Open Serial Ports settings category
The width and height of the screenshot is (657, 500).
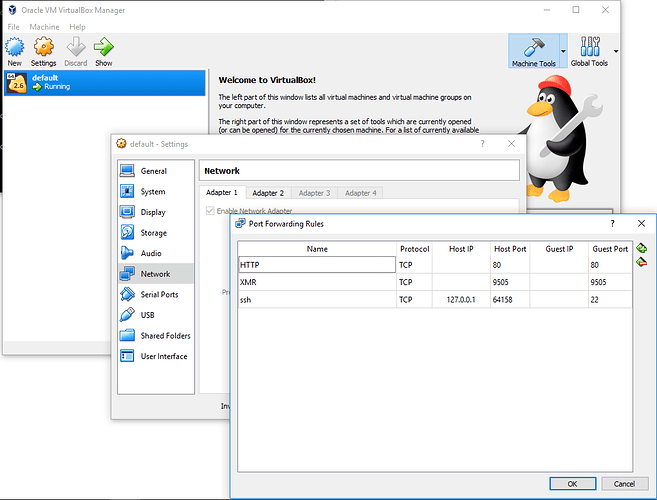tap(156, 294)
